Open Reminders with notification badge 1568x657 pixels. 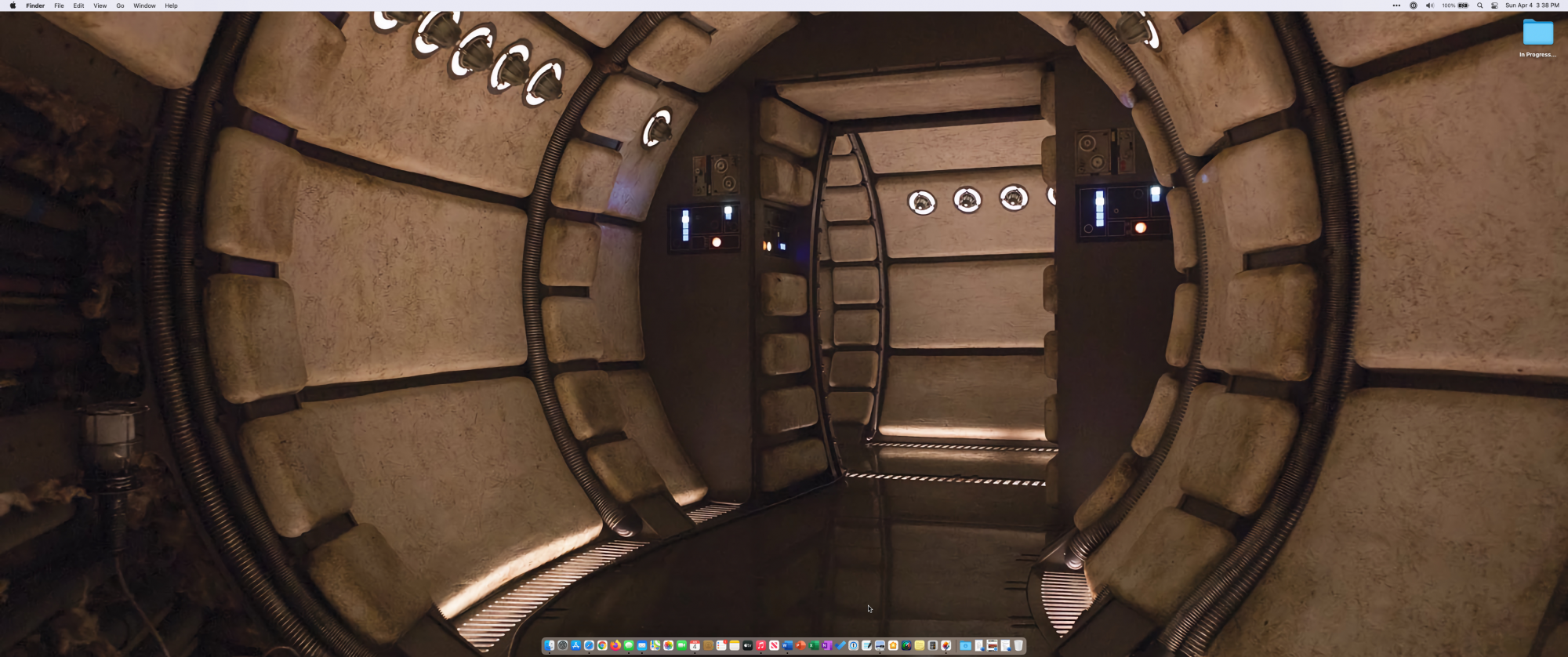pos(721,645)
